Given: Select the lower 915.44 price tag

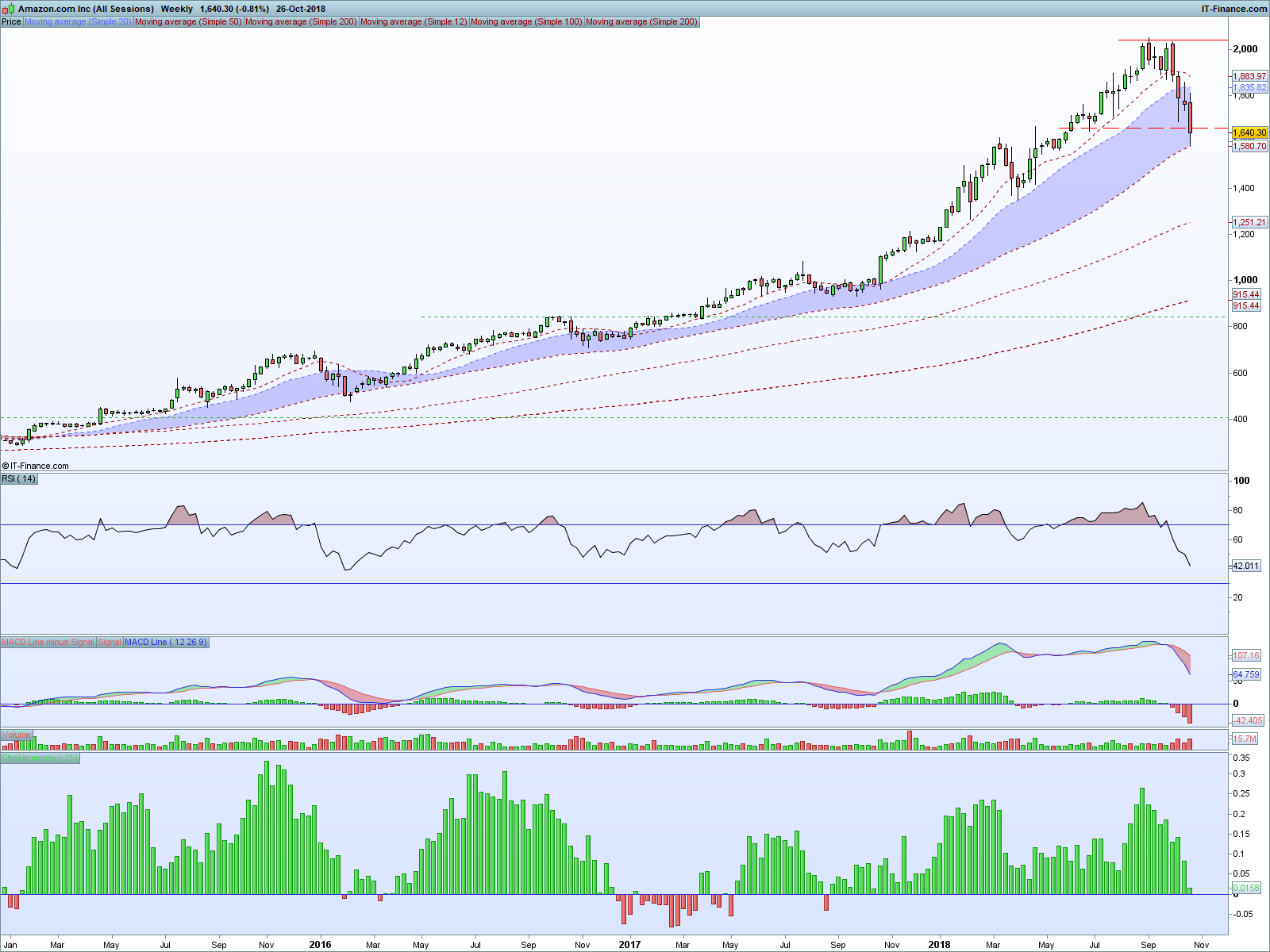Looking at the screenshot, I should [1246, 305].
